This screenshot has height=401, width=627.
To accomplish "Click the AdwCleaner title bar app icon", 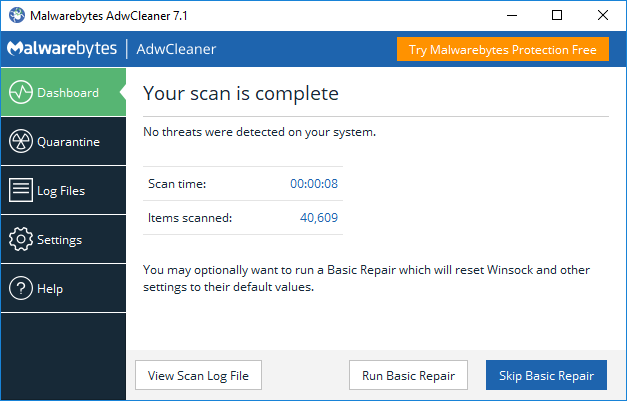I will point(17,15).
